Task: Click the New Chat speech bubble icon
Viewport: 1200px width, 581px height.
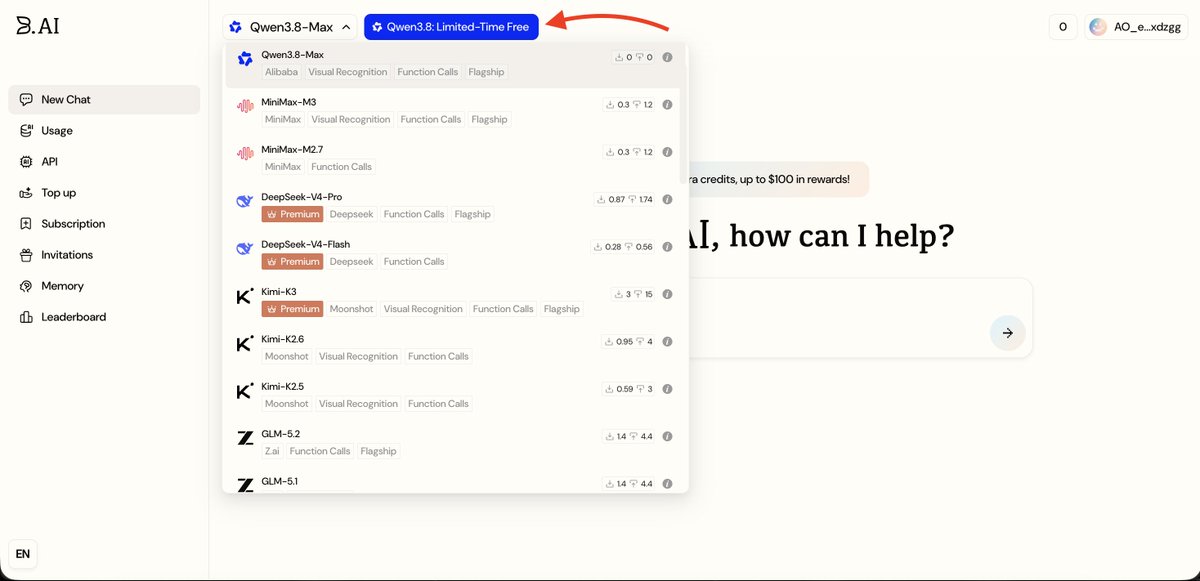Action: click(26, 100)
